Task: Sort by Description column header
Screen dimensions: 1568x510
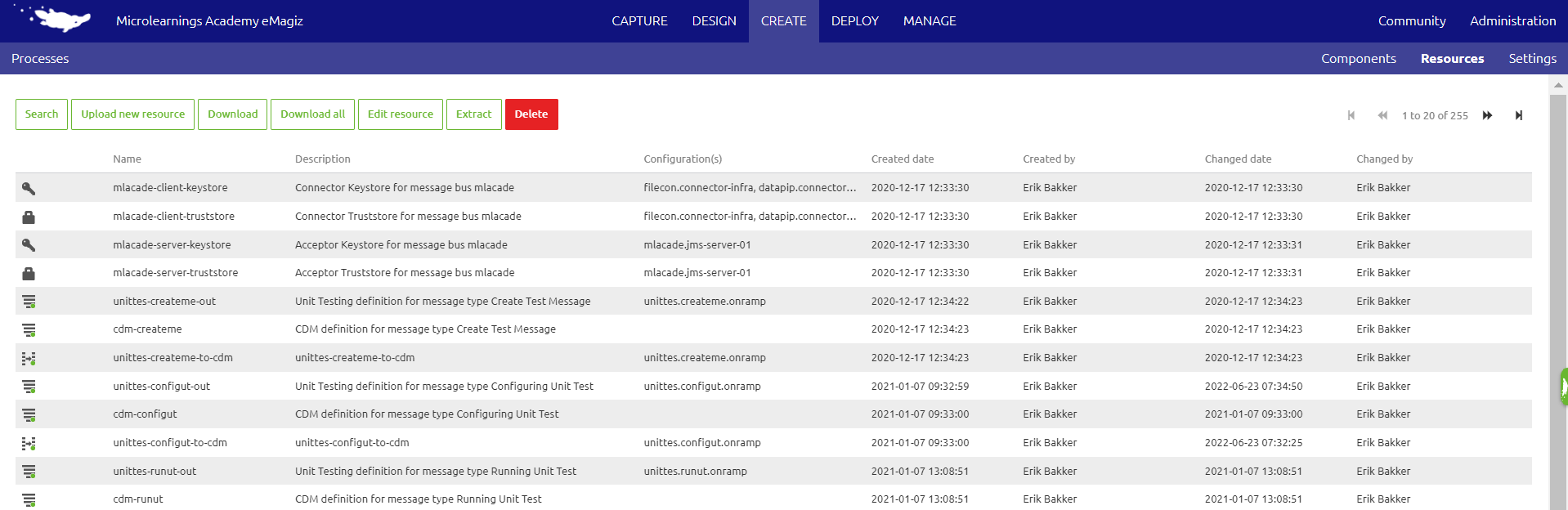Action: coord(322,159)
